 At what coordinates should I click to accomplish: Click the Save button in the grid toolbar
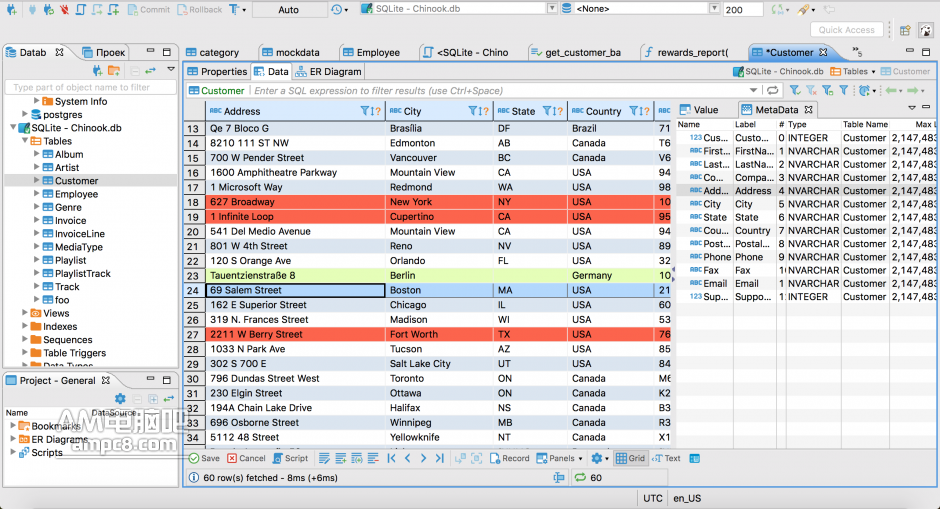pos(204,458)
